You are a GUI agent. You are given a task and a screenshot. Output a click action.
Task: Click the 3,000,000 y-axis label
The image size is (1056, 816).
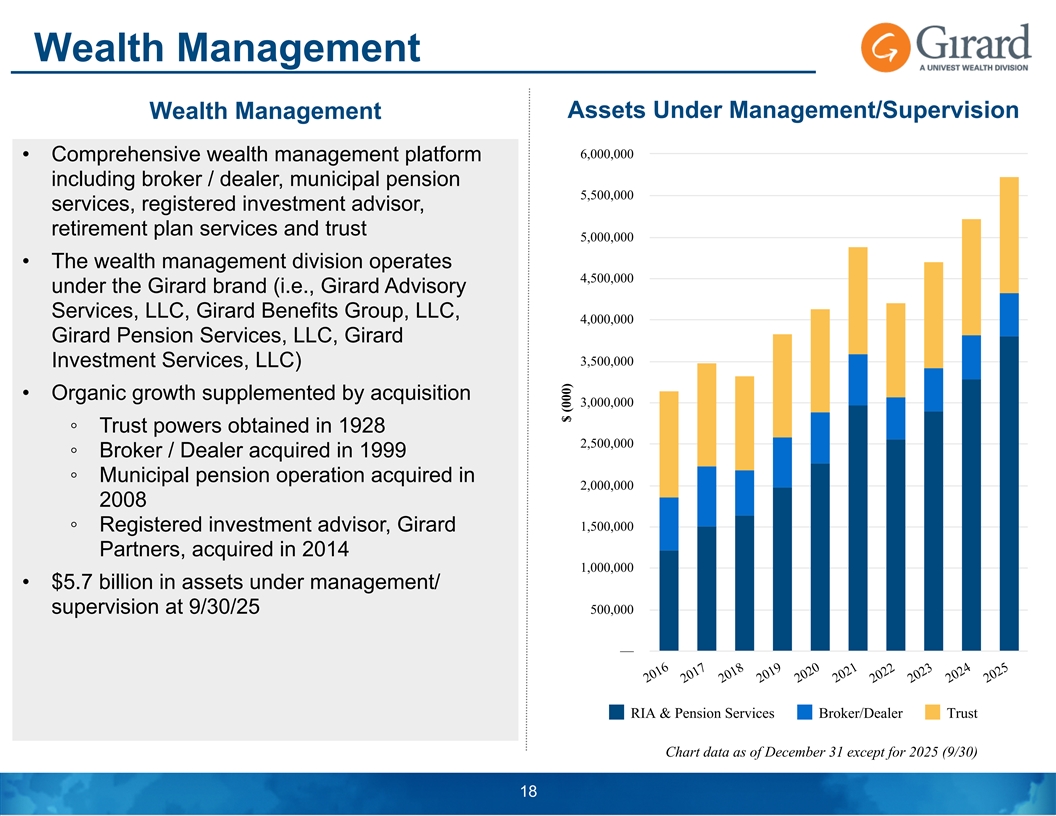[x=606, y=403]
